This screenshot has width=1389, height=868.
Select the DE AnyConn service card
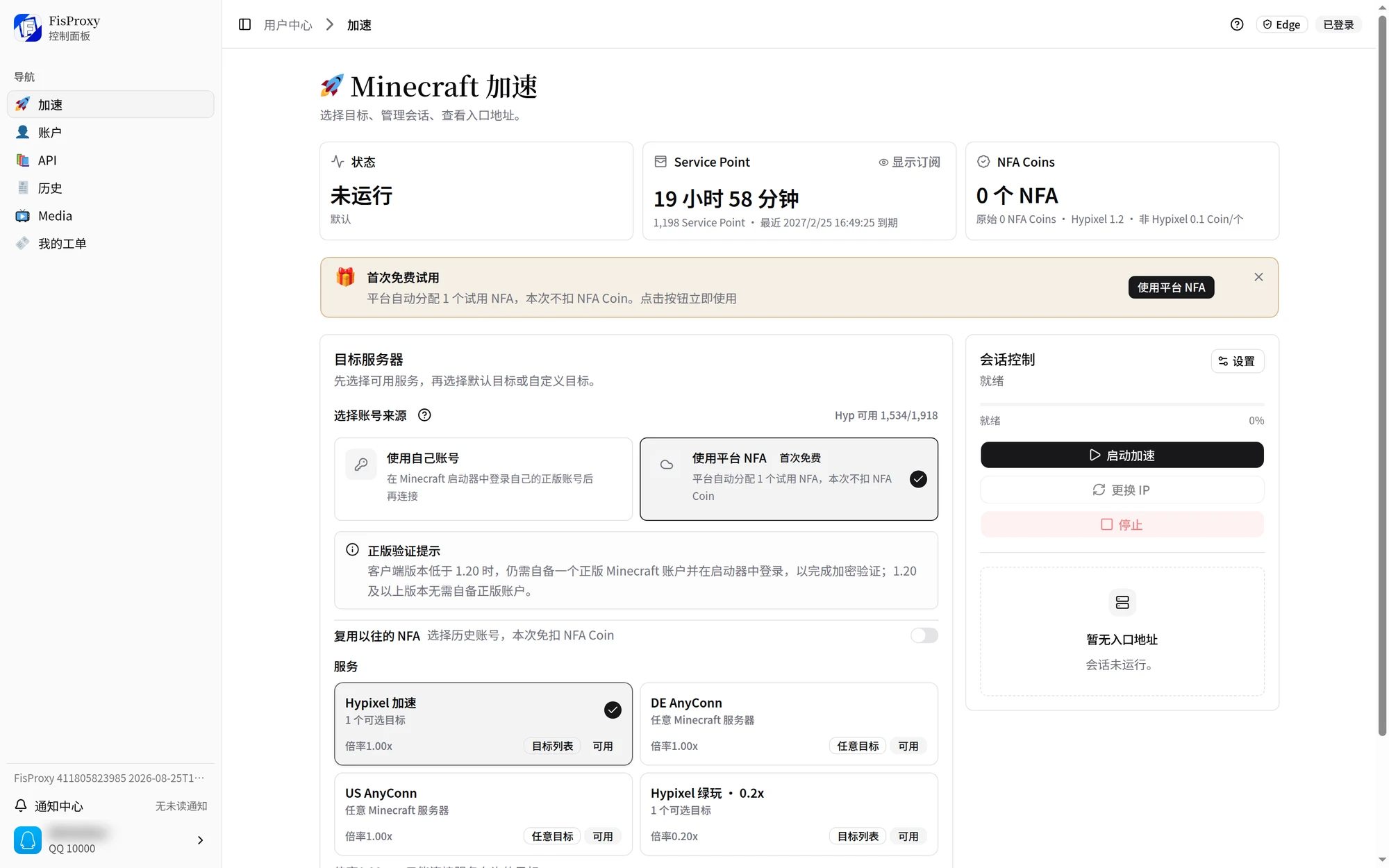(x=789, y=724)
